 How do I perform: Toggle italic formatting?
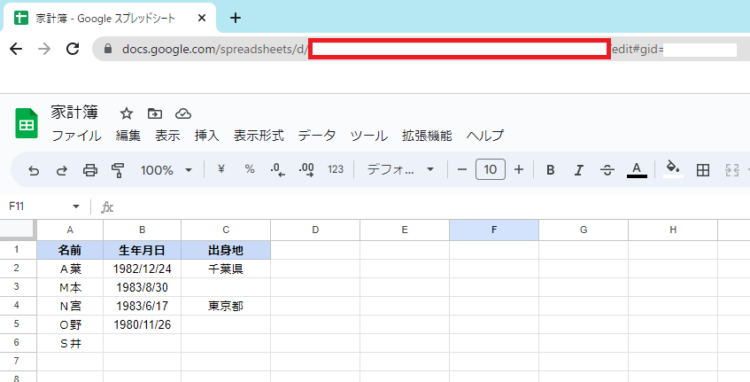tap(579, 170)
